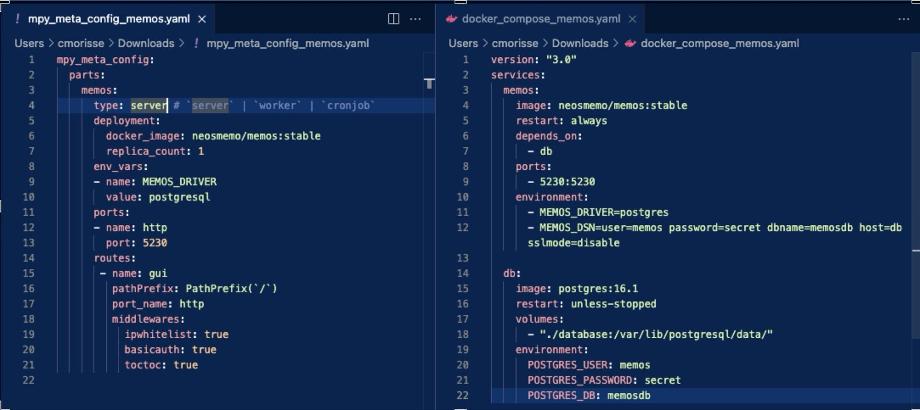This screenshot has width=920, height=410.
Task: Open cmorisse breadcrumb in left editor
Action: point(81,43)
